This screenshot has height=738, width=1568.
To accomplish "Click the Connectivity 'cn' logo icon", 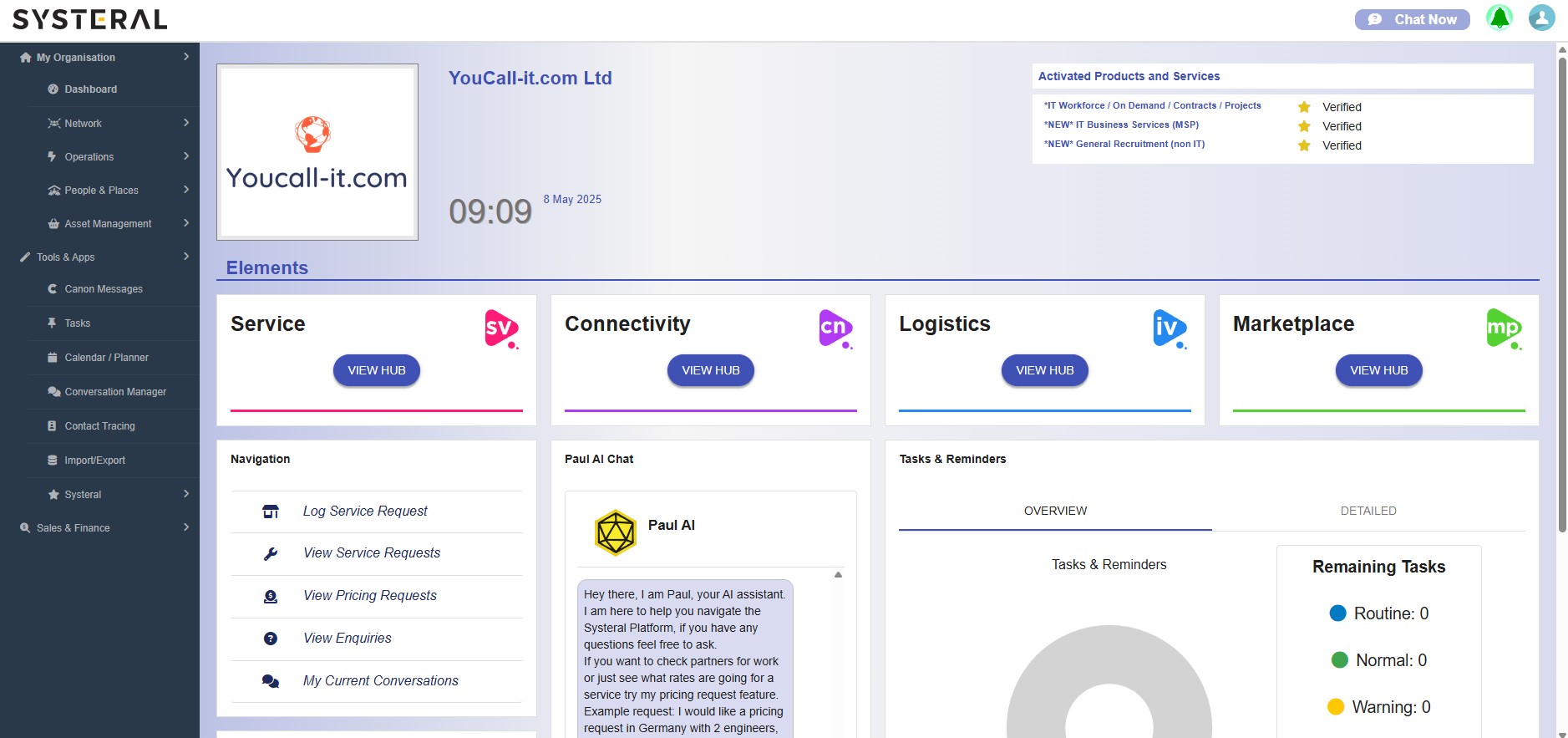I will click(835, 328).
